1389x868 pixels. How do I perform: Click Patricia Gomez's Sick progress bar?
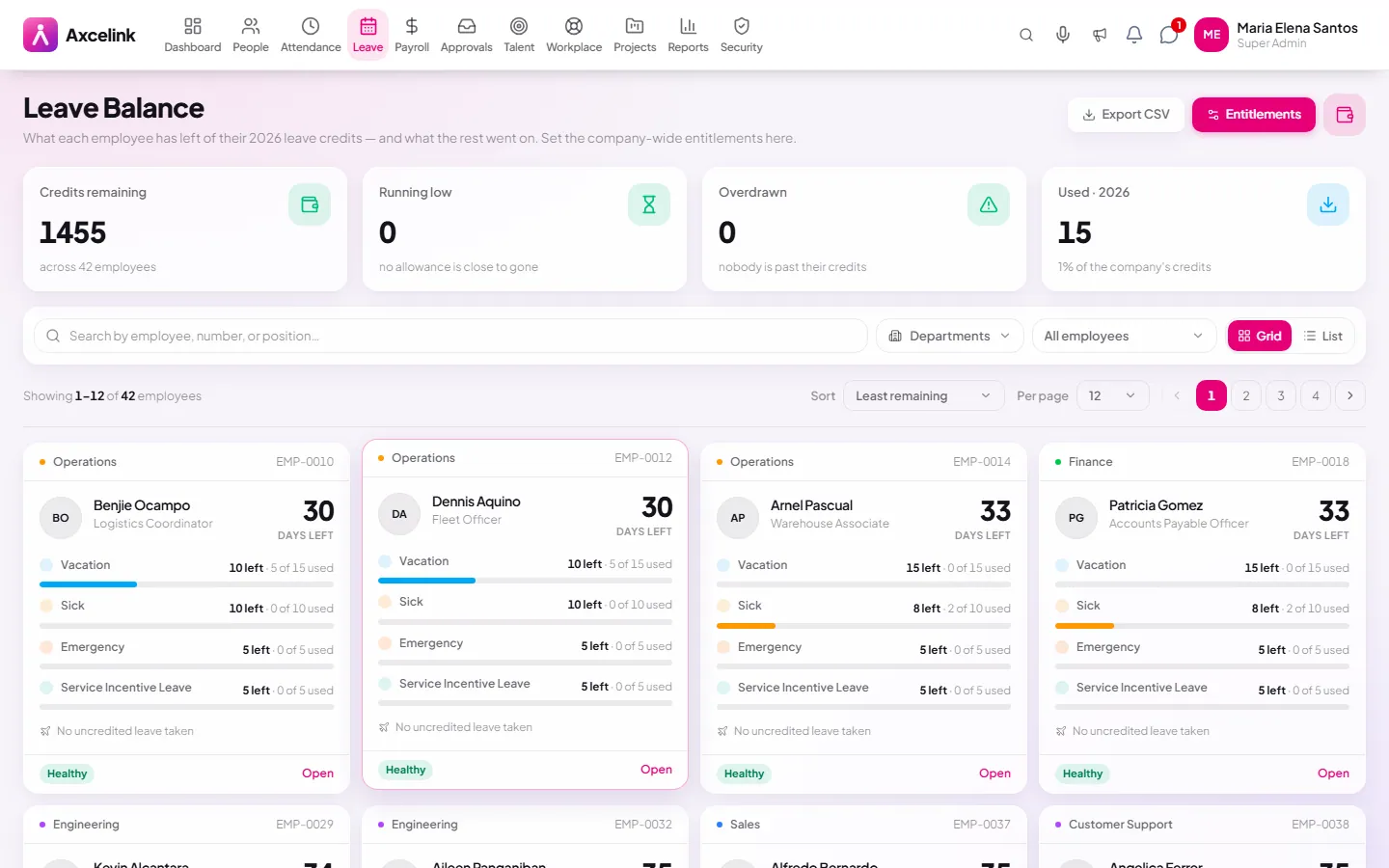1202,626
